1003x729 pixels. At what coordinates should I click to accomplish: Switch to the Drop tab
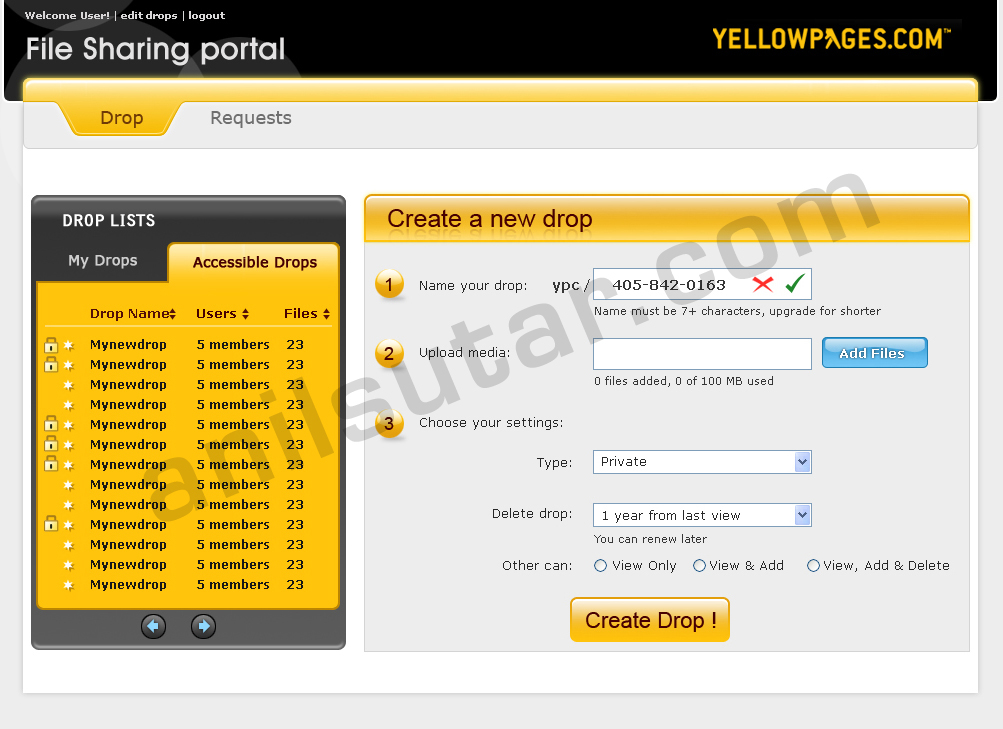pos(122,118)
